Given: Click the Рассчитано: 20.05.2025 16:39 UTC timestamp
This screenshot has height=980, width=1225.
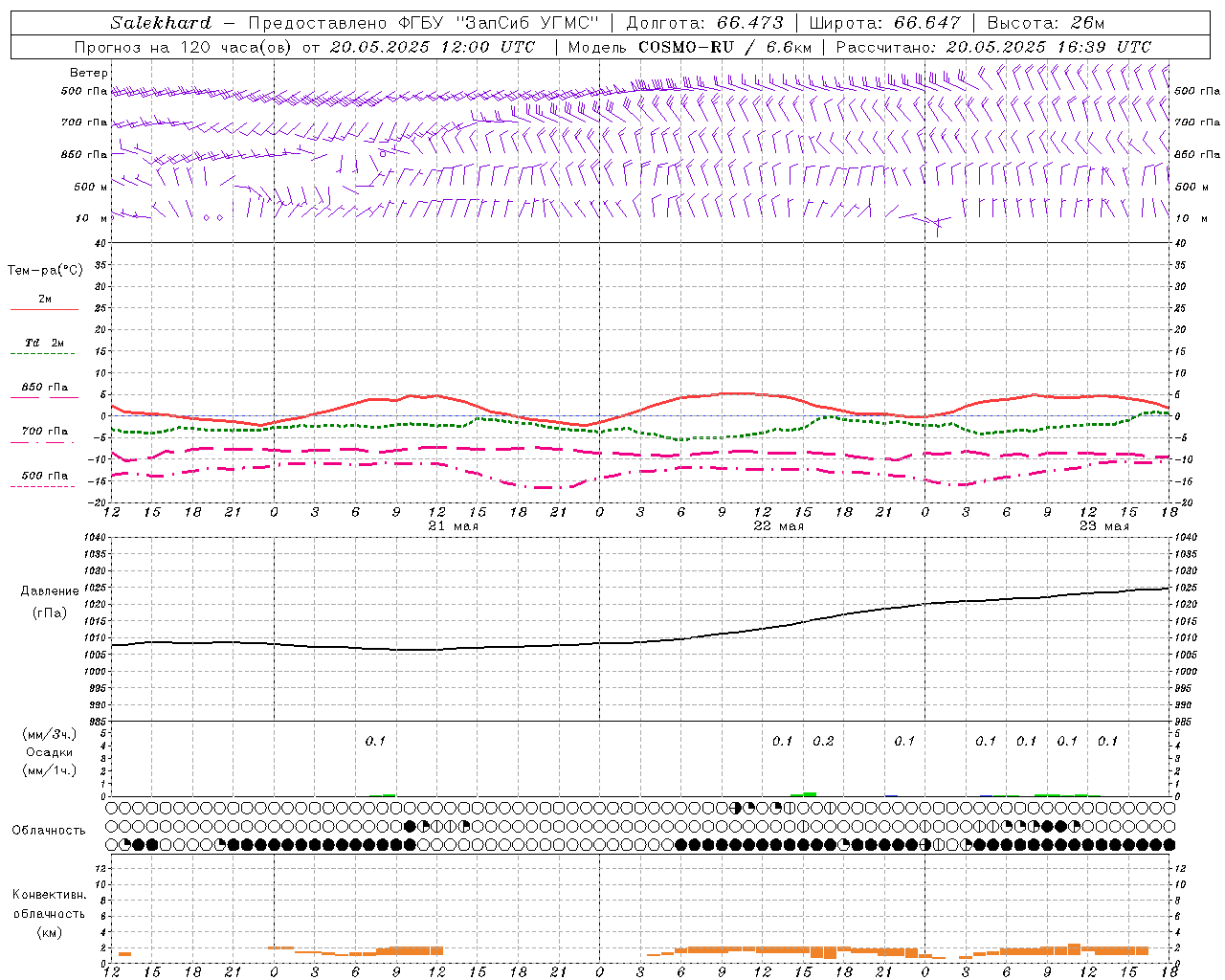Looking at the screenshot, I should (x=993, y=47).
